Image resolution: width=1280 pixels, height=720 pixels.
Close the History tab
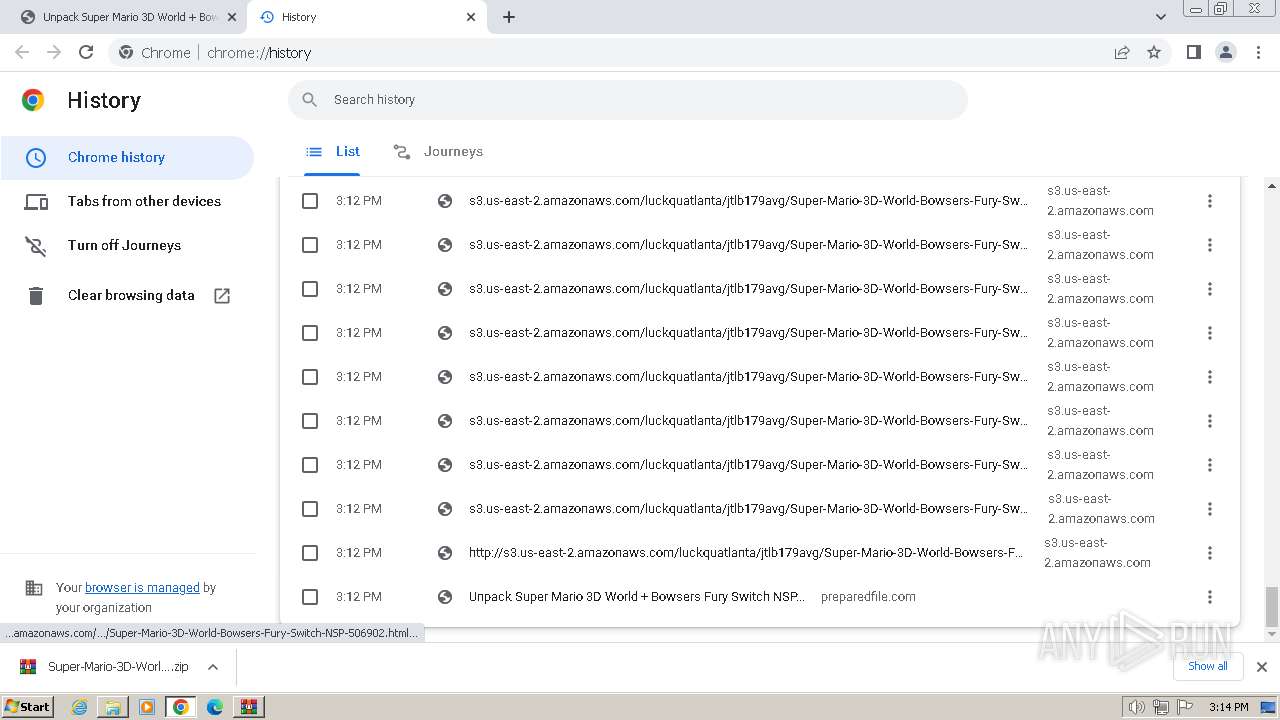[471, 17]
